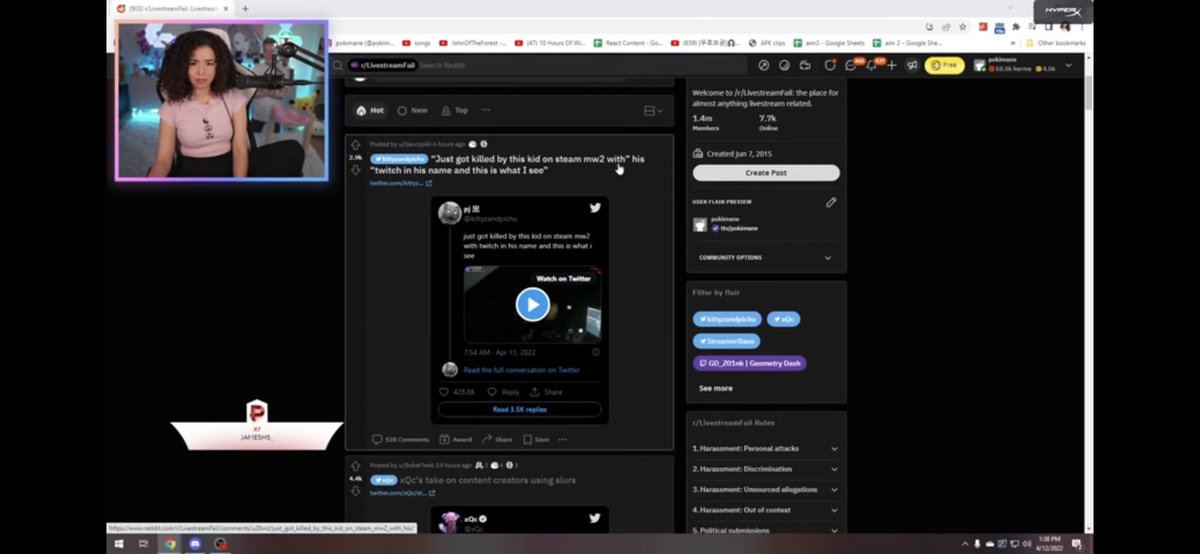Click Read 3.5K replies button
This screenshot has height=554, width=1200.
pyautogui.click(x=520, y=409)
